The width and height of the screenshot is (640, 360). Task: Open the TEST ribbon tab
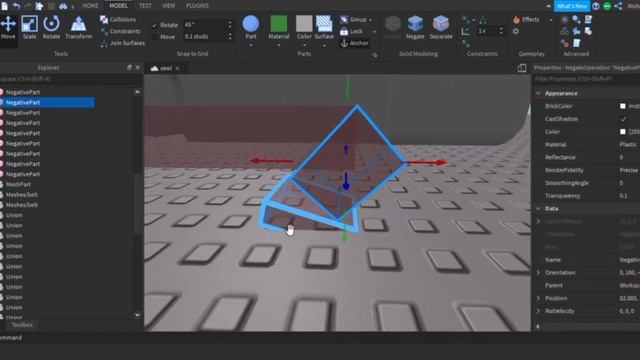click(145, 6)
